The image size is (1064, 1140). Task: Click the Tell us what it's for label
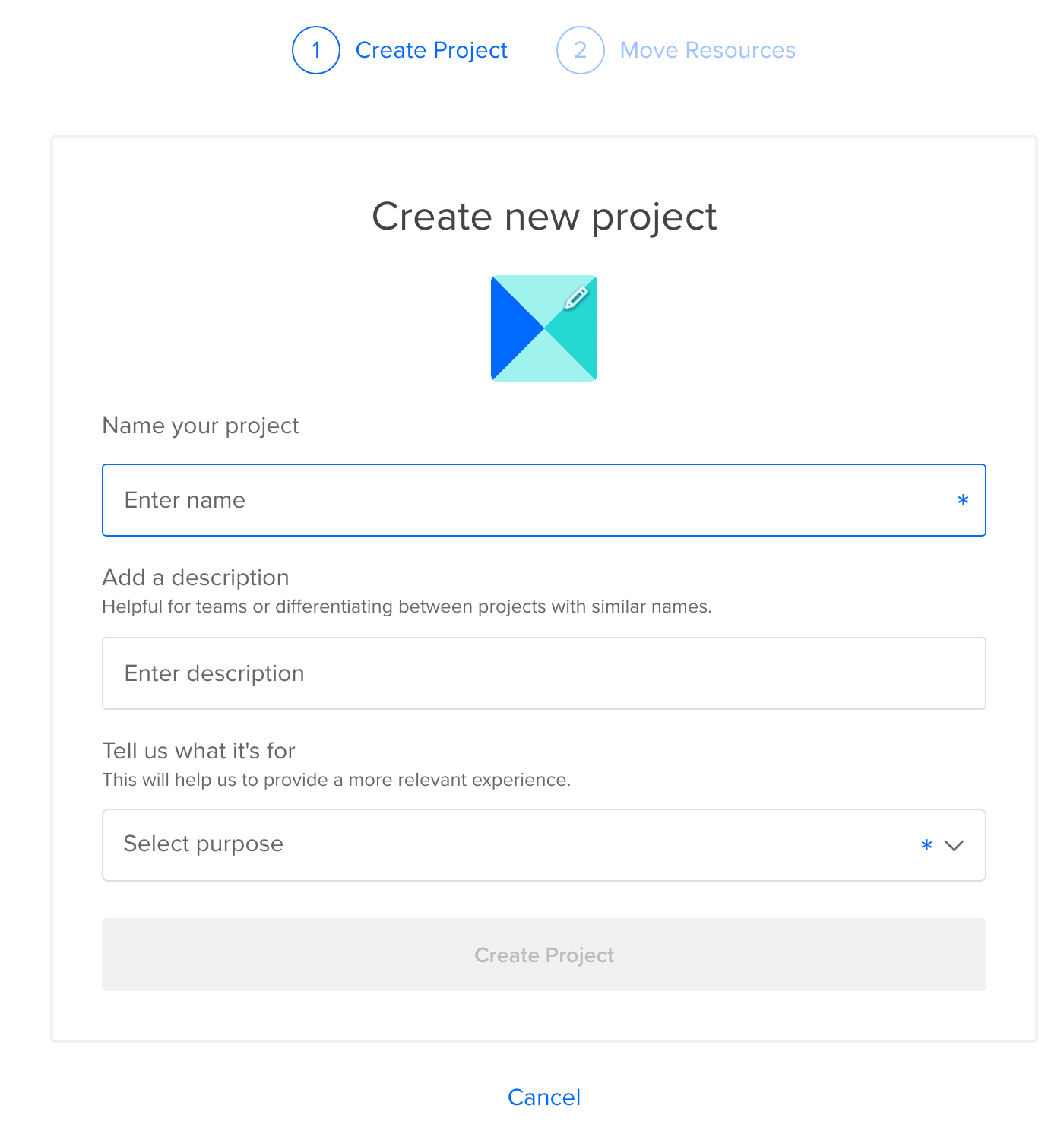(x=199, y=751)
